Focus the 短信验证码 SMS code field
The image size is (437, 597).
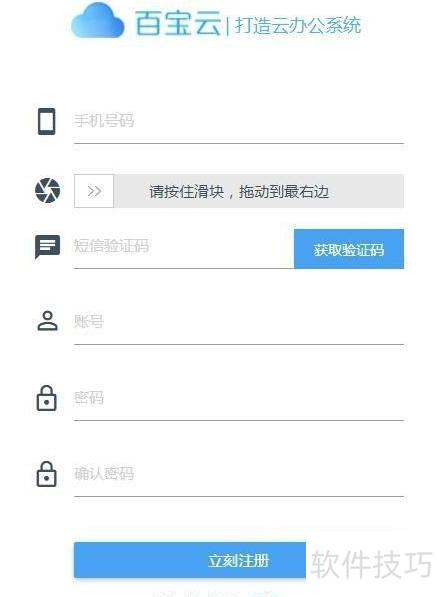184,247
